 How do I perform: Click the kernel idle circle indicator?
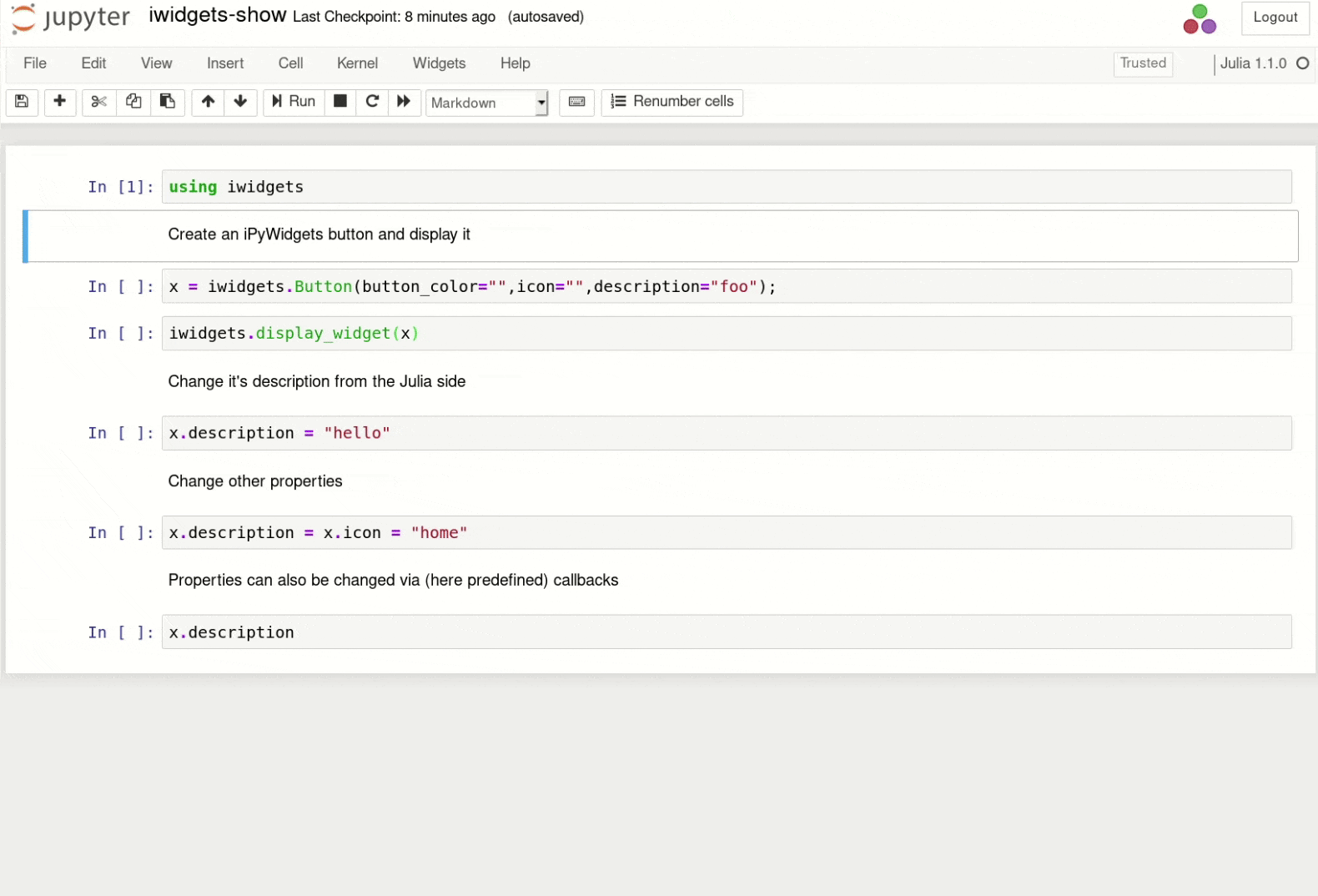[1303, 63]
